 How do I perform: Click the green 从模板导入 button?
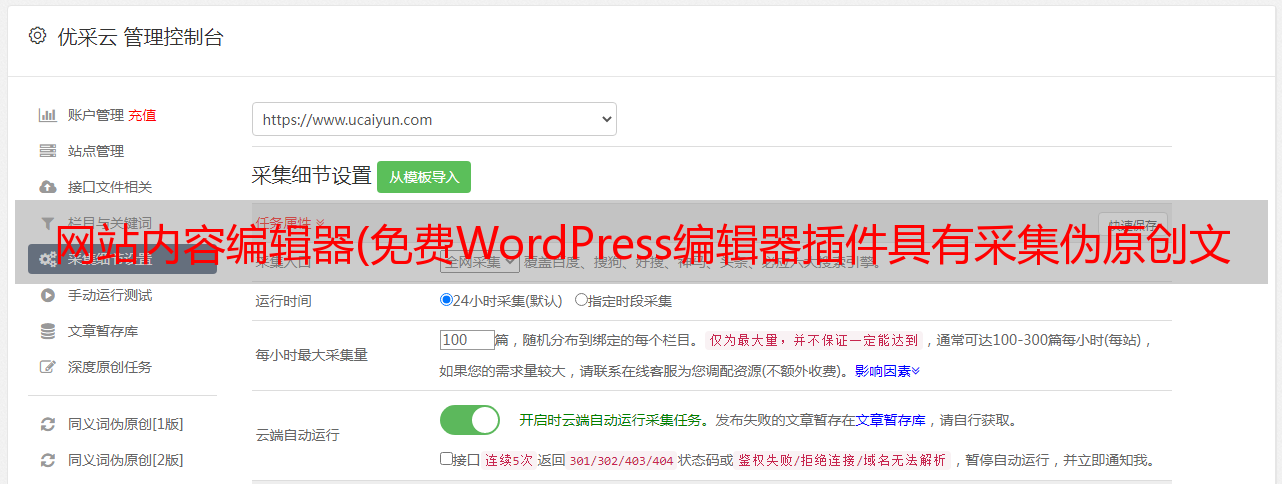click(424, 177)
